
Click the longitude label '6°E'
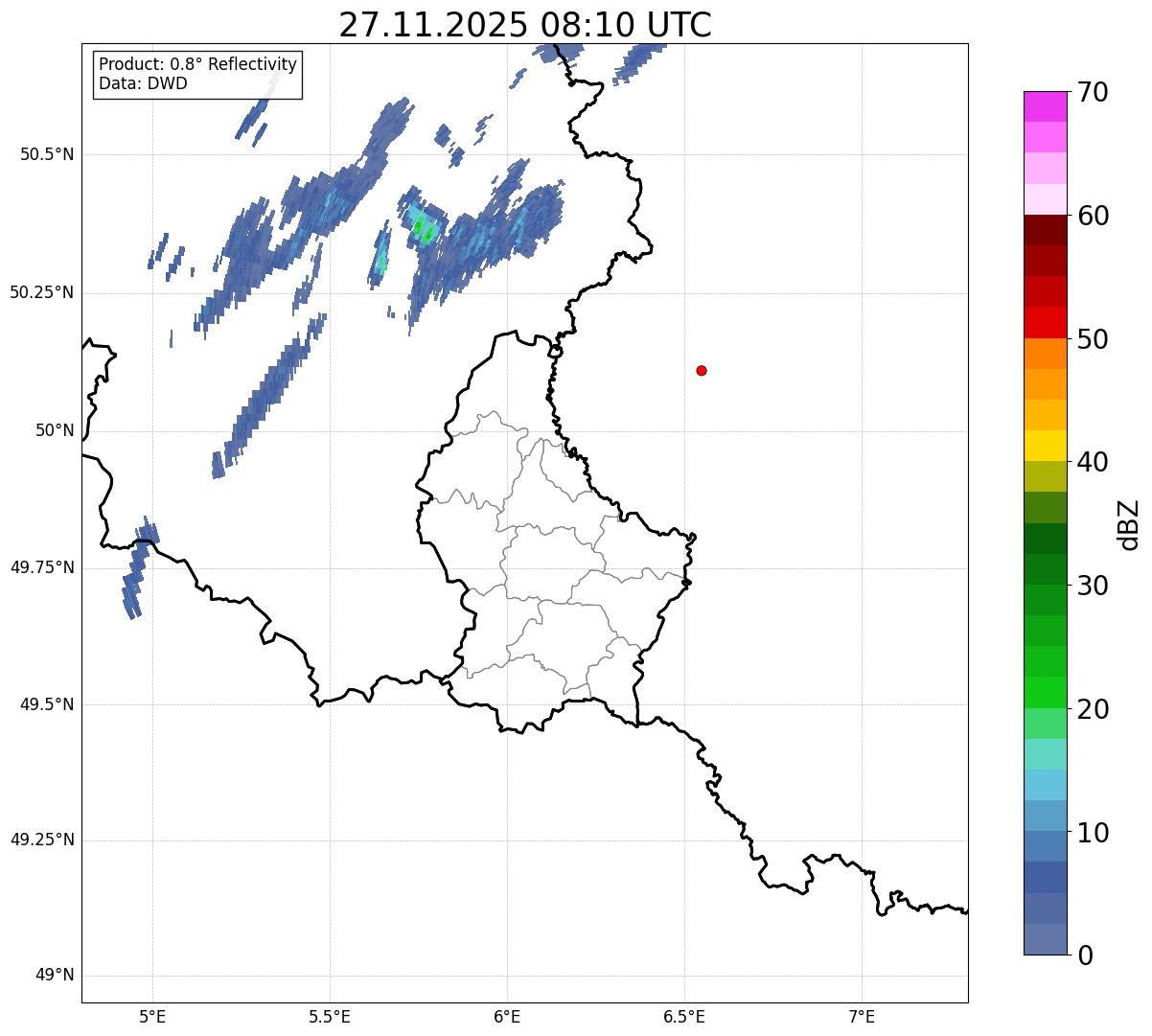click(x=507, y=1016)
